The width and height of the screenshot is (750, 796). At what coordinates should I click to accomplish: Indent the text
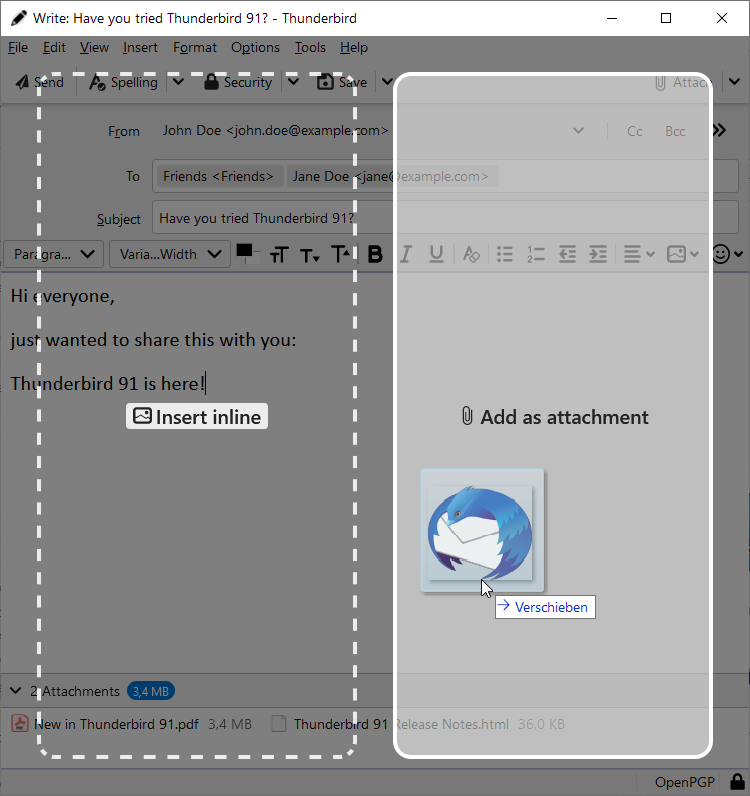(598, 254)
